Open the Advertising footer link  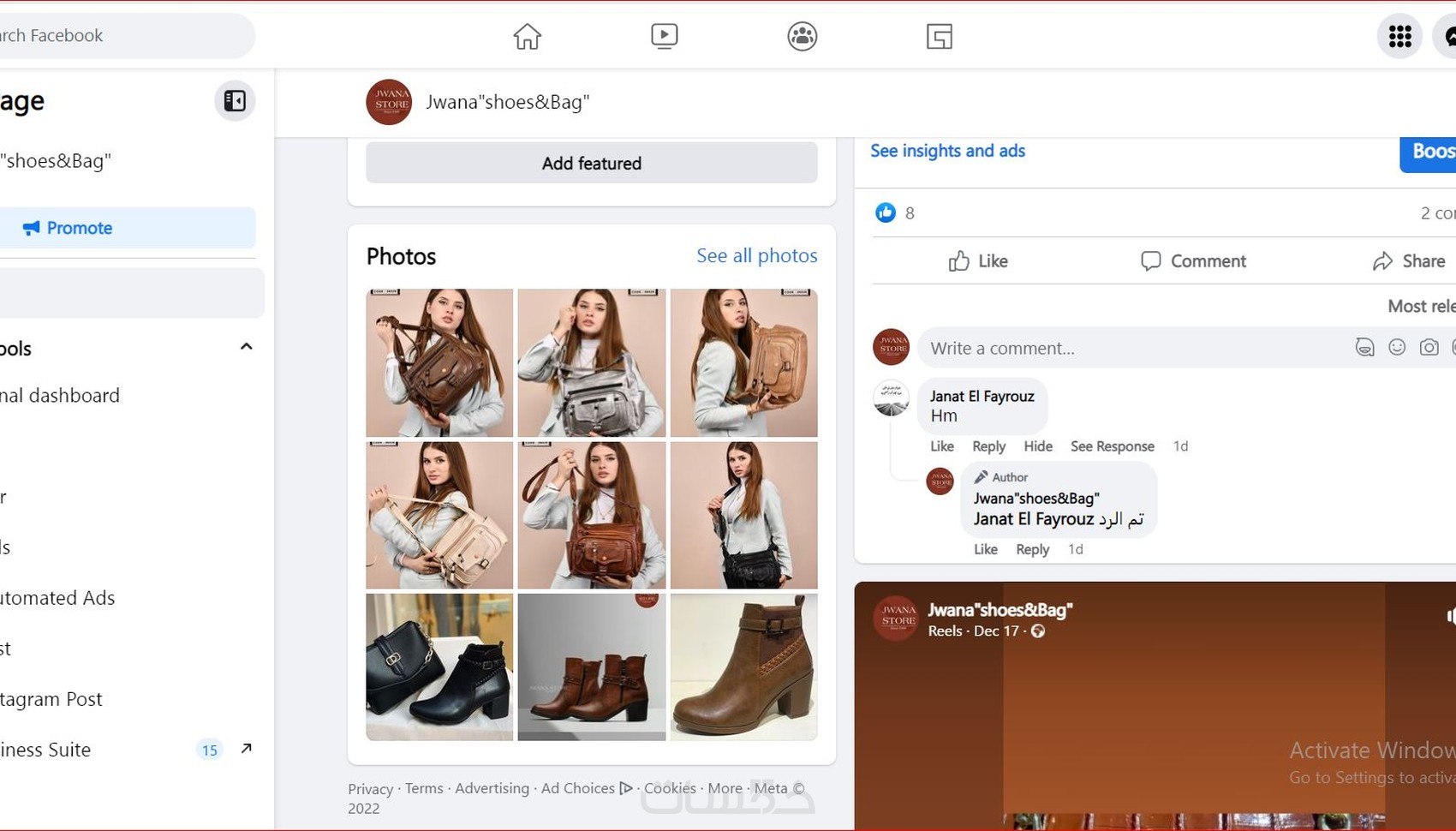[x=492, y=788]
